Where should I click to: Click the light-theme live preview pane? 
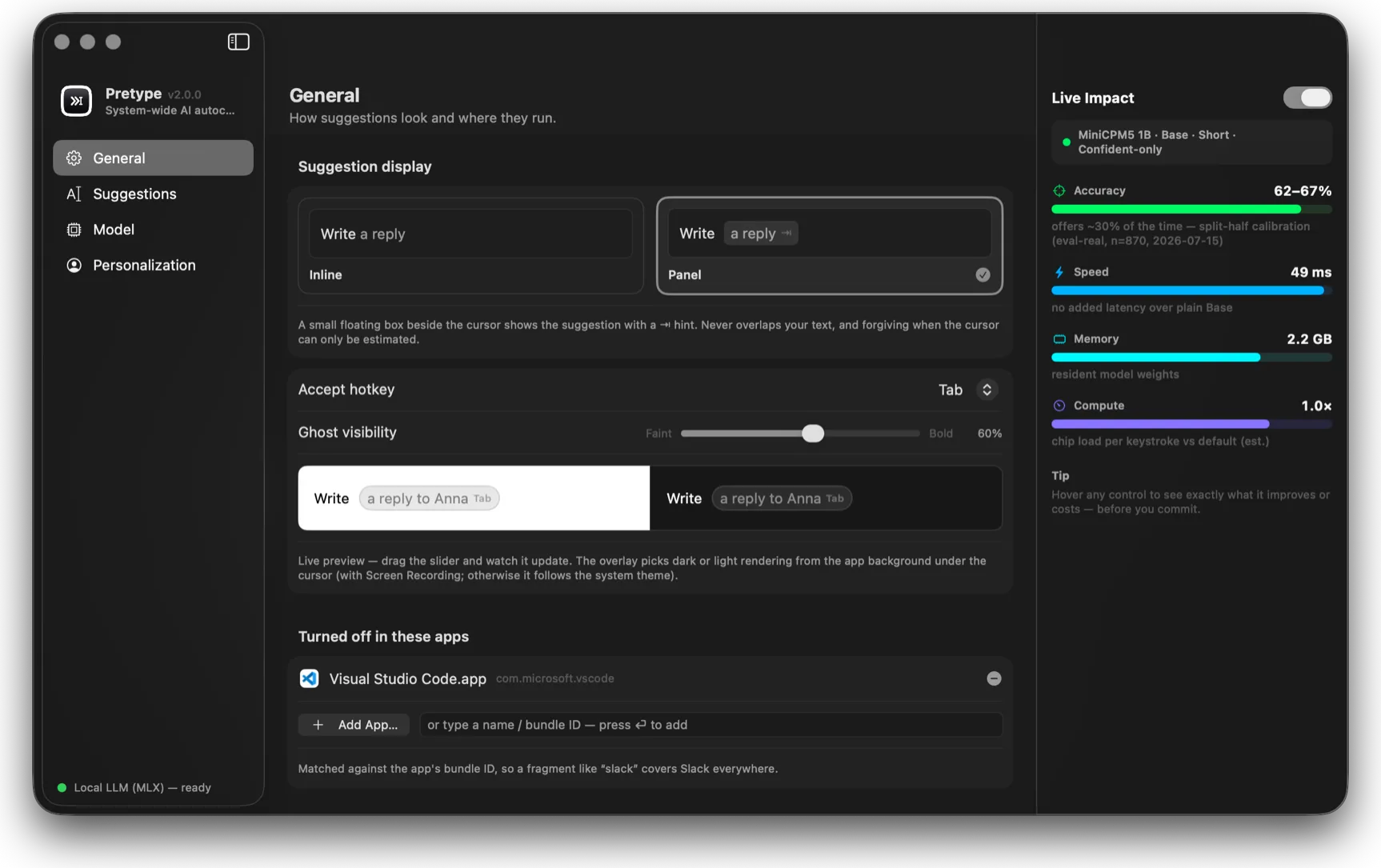coord(474,498)
